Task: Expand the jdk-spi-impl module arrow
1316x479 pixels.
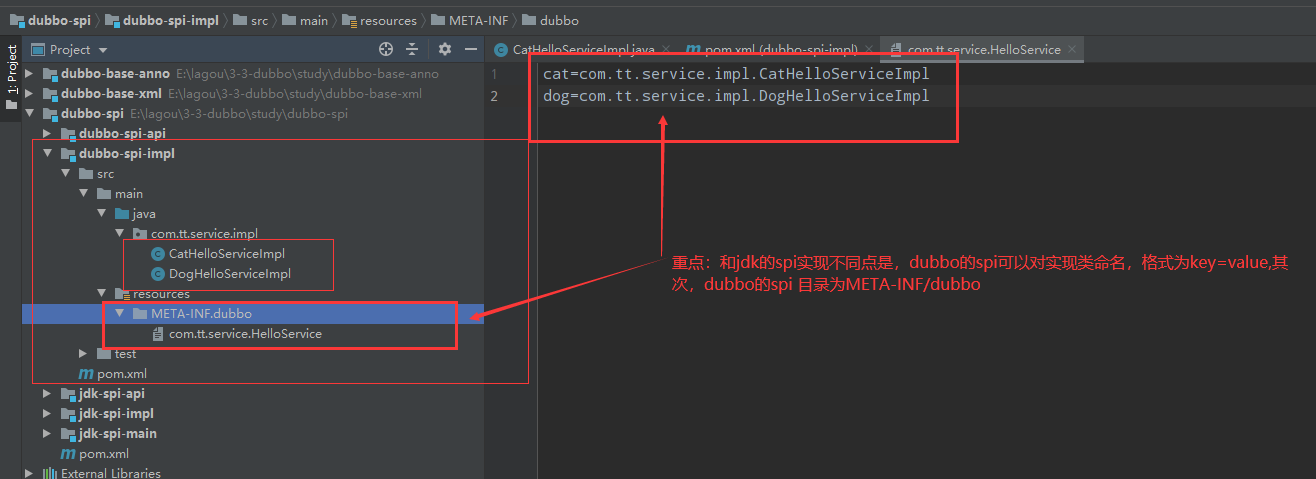Action: pos(47,414)
